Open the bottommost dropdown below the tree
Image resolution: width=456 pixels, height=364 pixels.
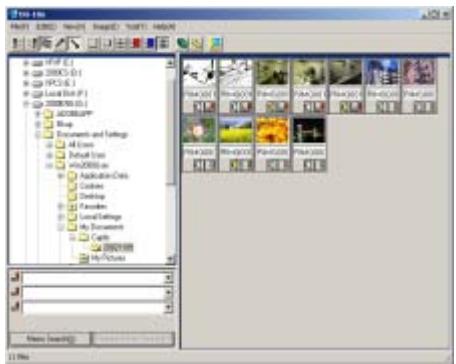pyautogui.click(x=169, y=307)
